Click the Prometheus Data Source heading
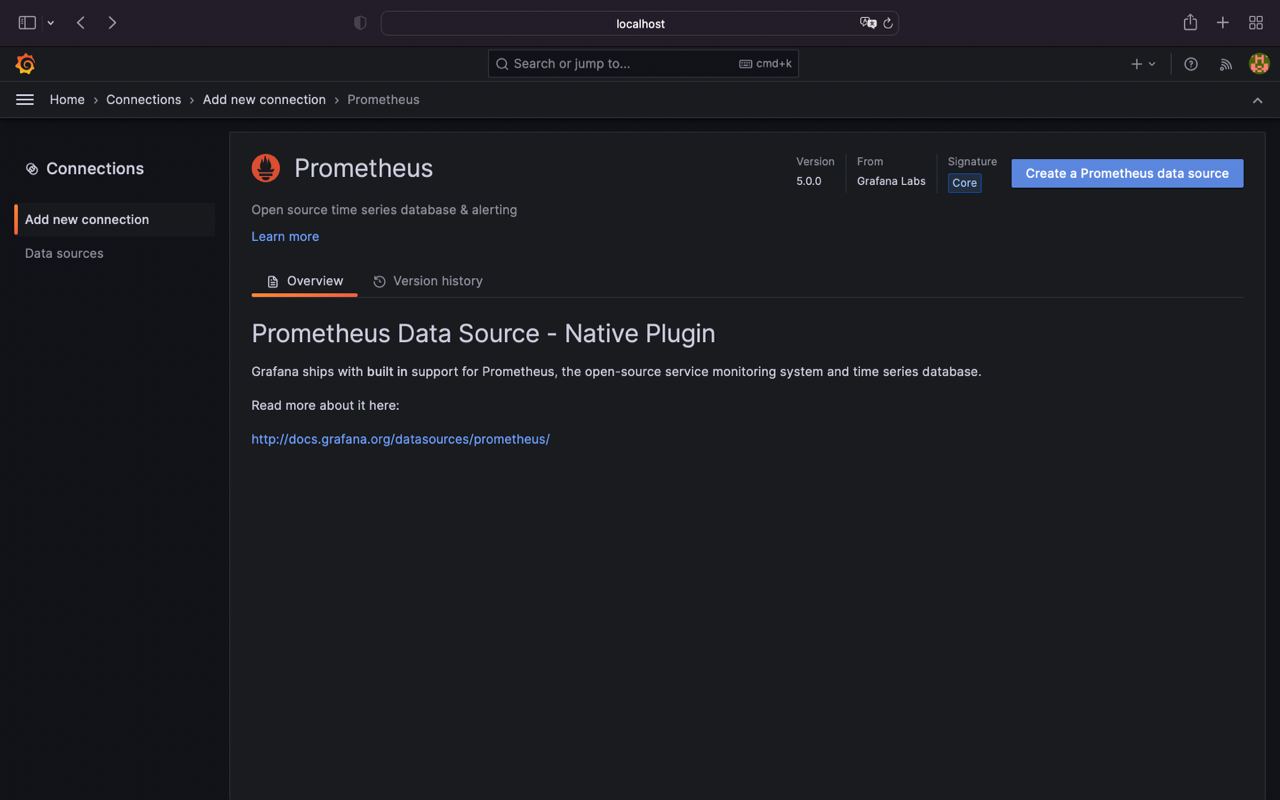The image size is (1280, 800). pos(483,333)
